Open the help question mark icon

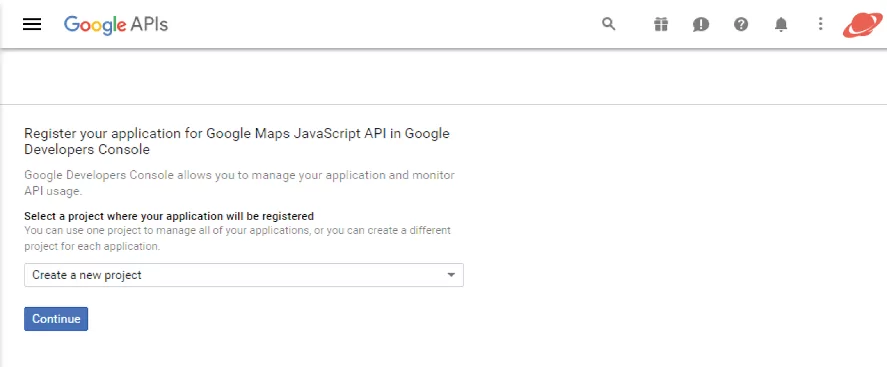pos(741,24)
